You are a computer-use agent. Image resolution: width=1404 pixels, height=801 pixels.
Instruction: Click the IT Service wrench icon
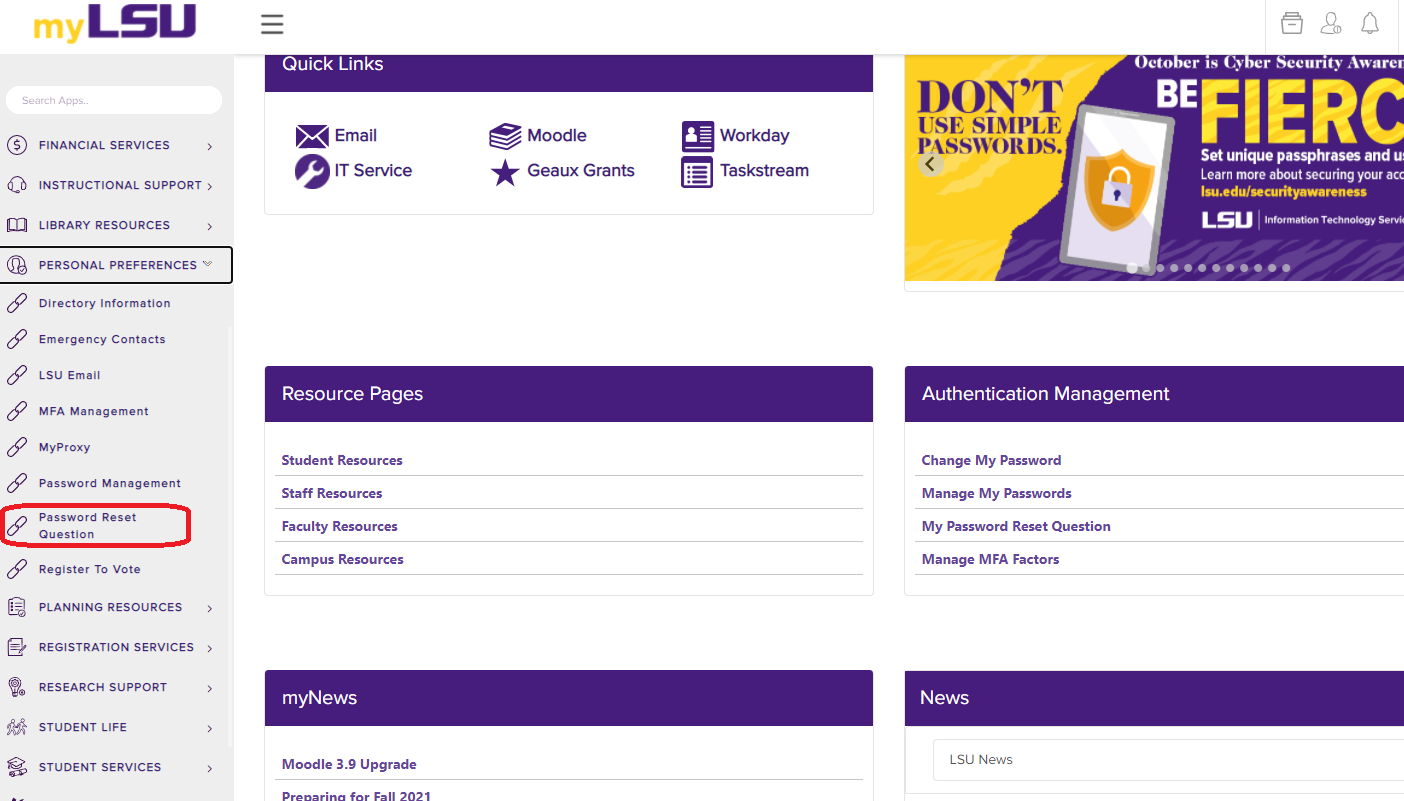[x=312, y=171]
